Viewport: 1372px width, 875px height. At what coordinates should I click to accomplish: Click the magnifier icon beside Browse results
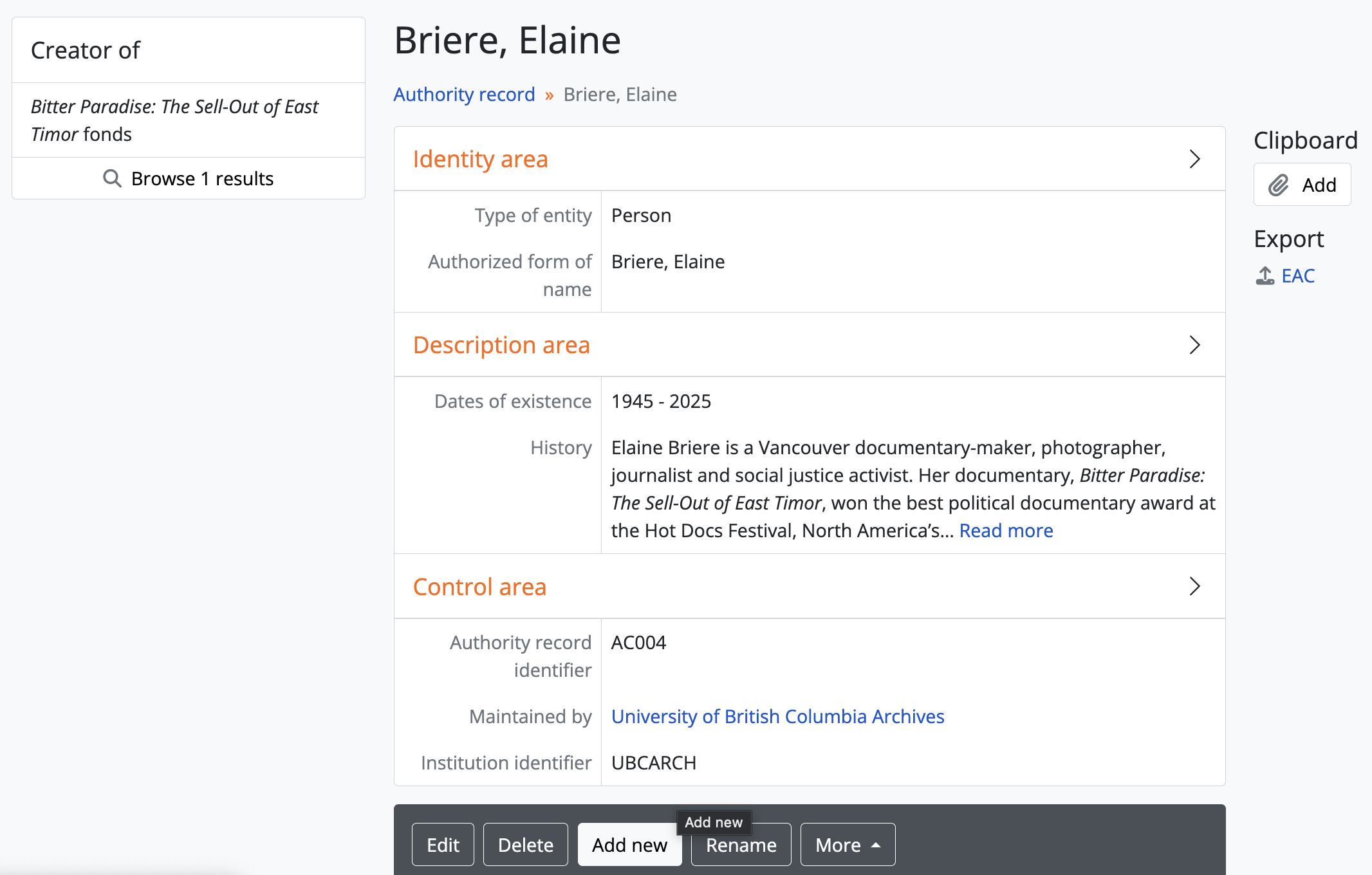(112, 178)
